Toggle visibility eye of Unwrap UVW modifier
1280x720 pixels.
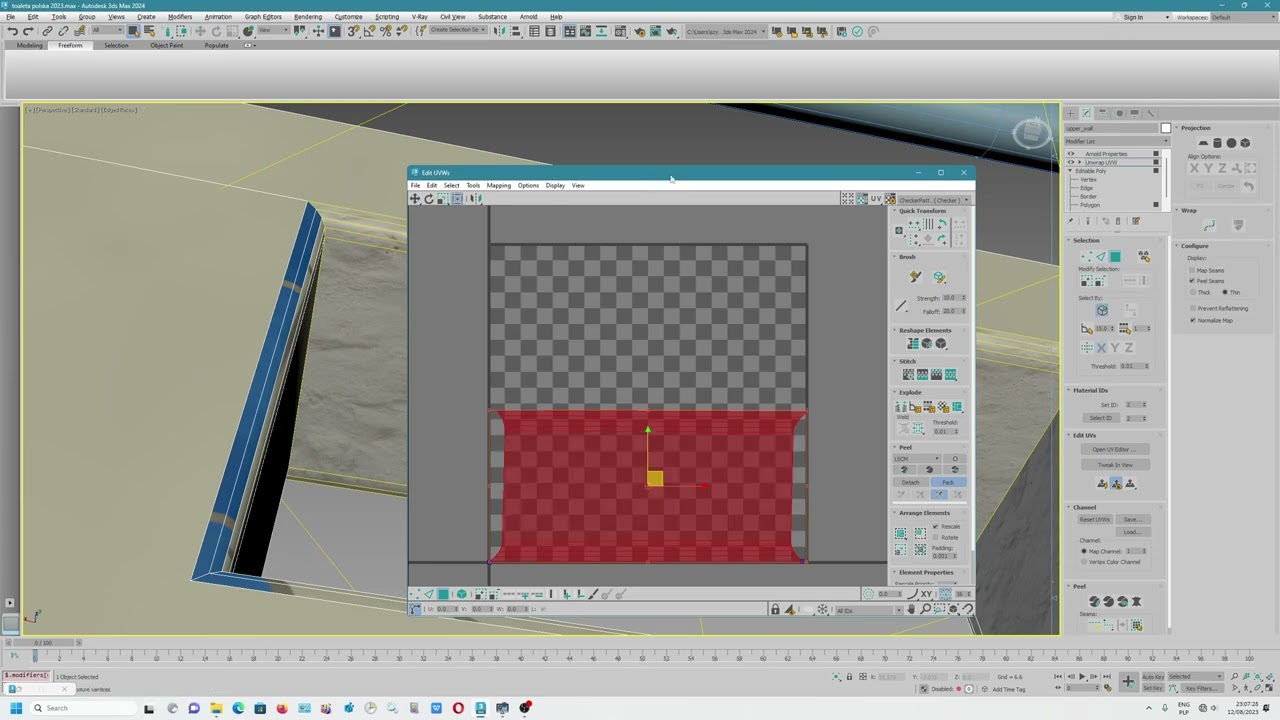point(1071,162)
